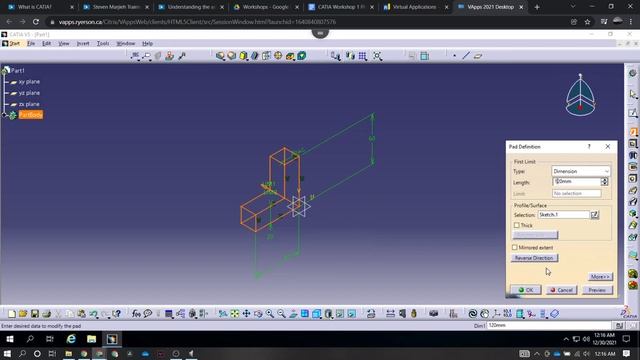Click the Zoom Out magnifier icon
This screenshot has width=640, height=360.
tap(281, 313)
